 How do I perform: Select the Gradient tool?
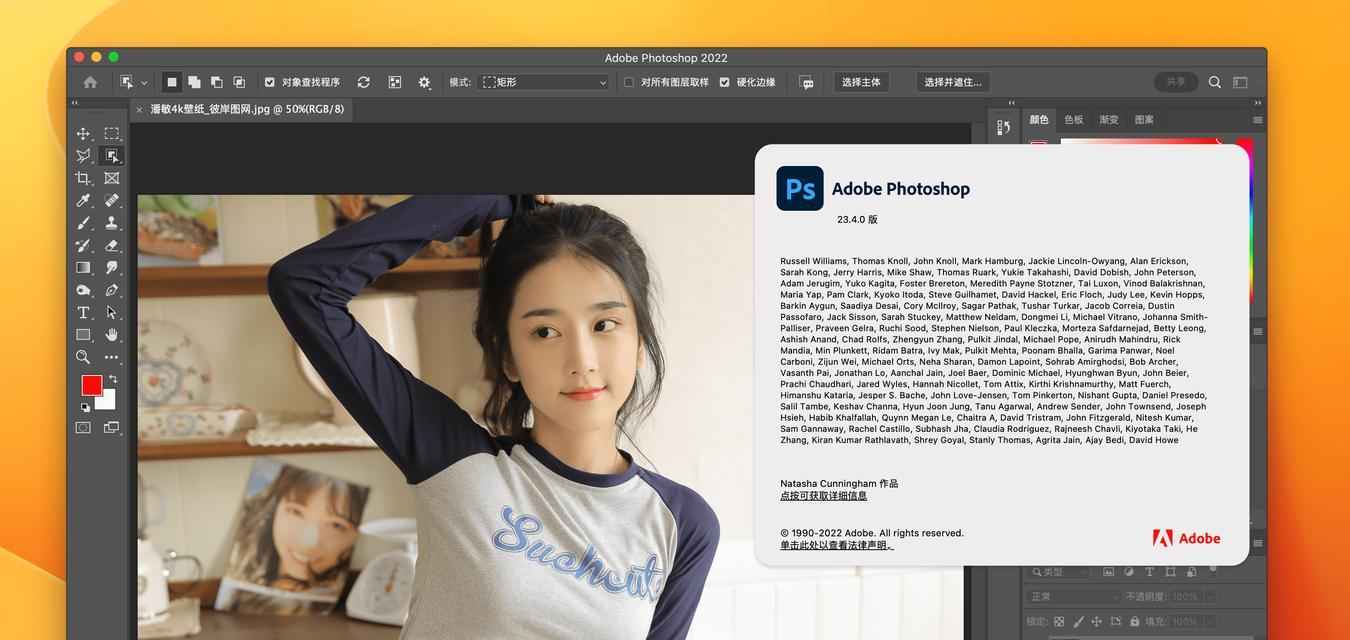tap(83, 267)
